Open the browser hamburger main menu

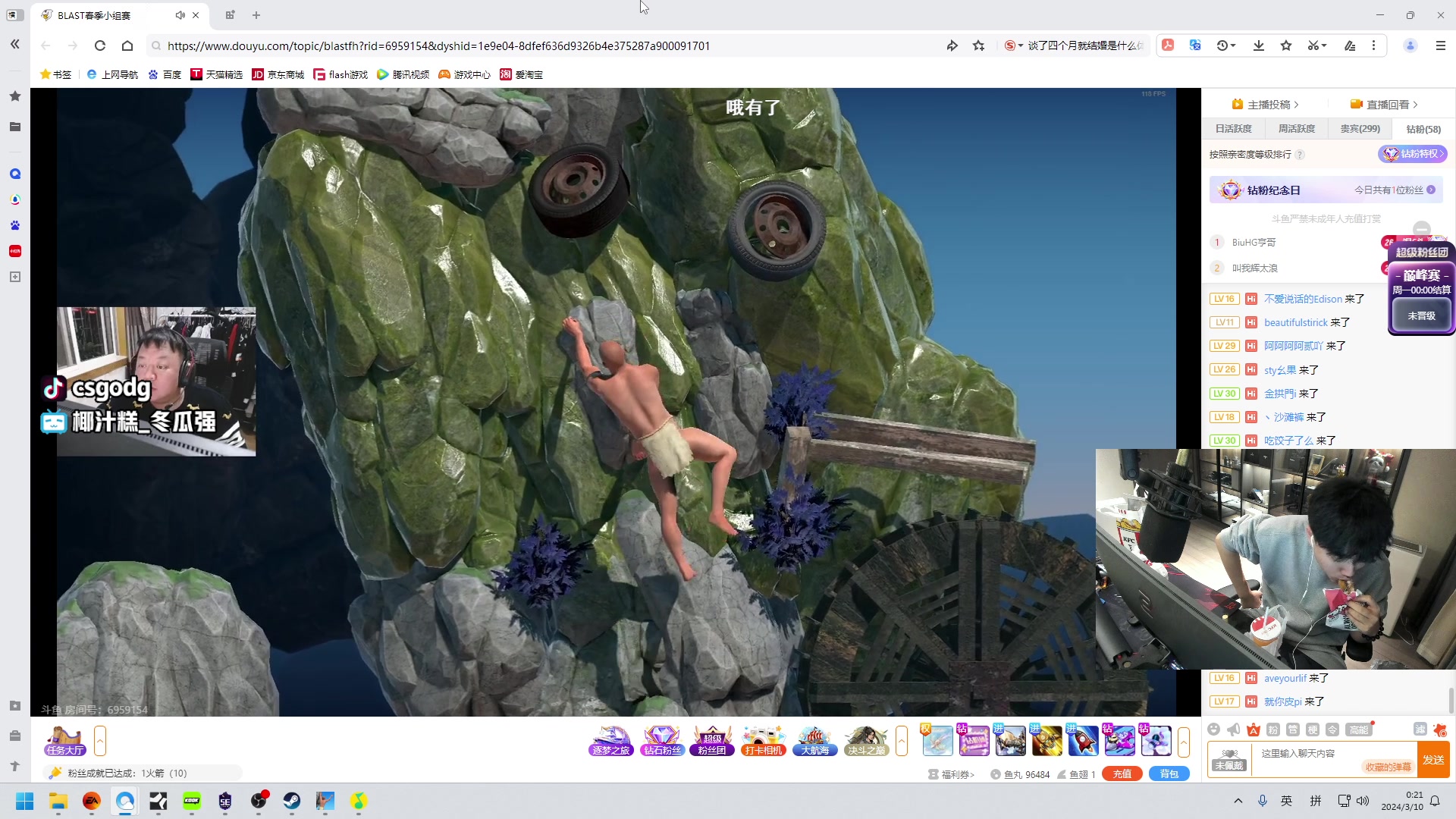click(1441, 45)
